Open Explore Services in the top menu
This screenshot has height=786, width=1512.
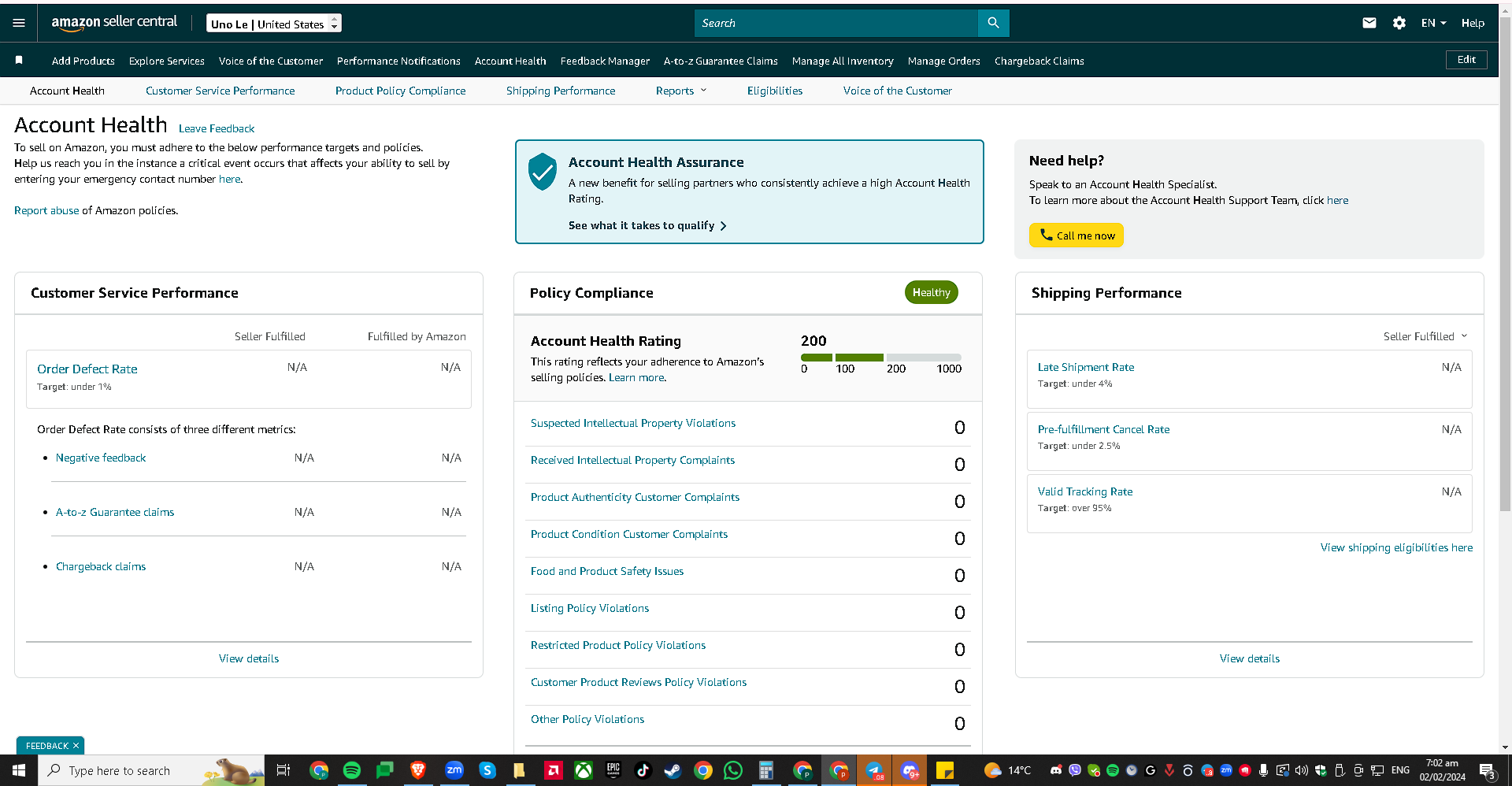[167, 61]
